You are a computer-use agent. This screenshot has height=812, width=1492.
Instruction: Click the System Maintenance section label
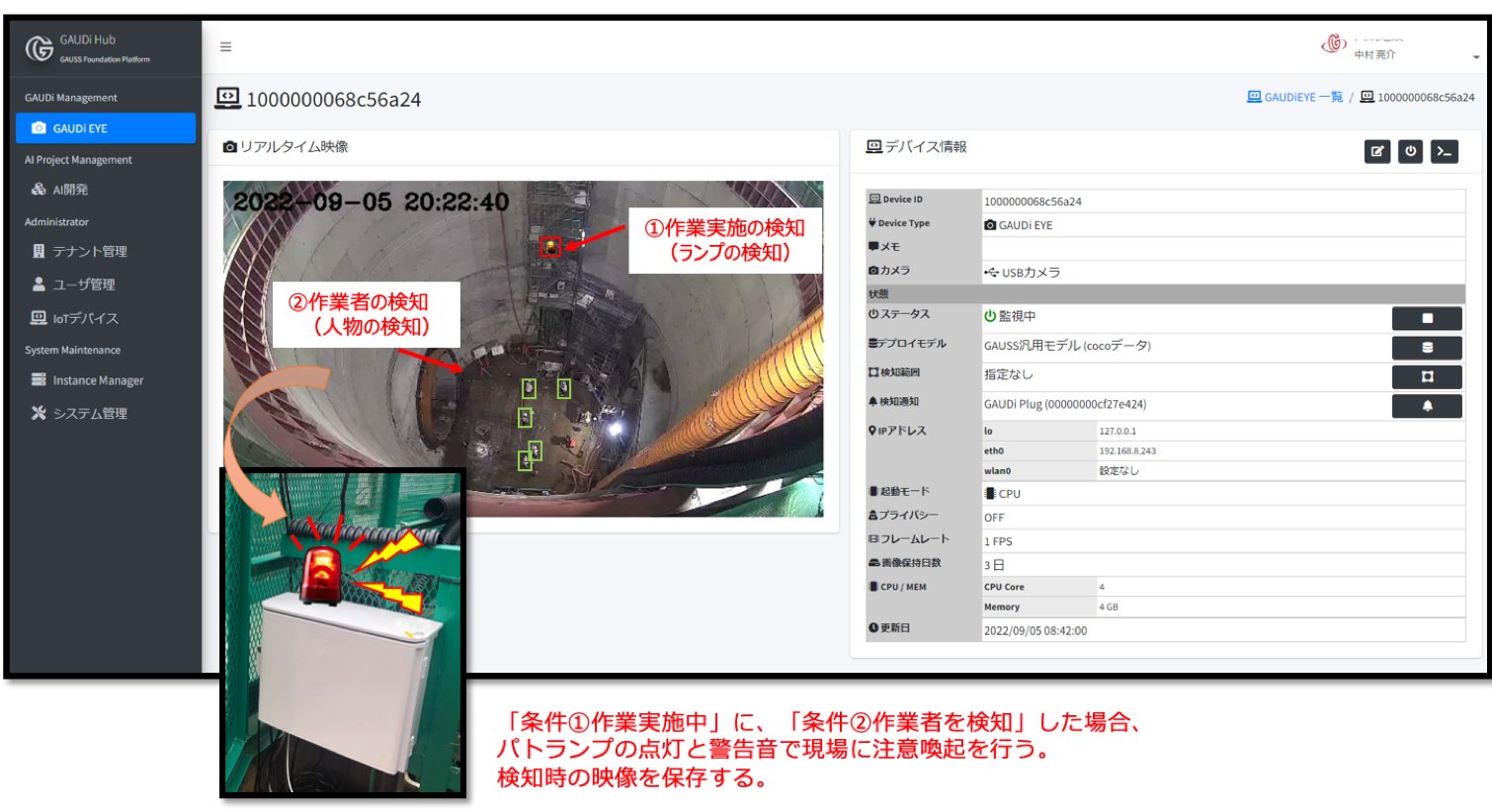pos(72,351)
